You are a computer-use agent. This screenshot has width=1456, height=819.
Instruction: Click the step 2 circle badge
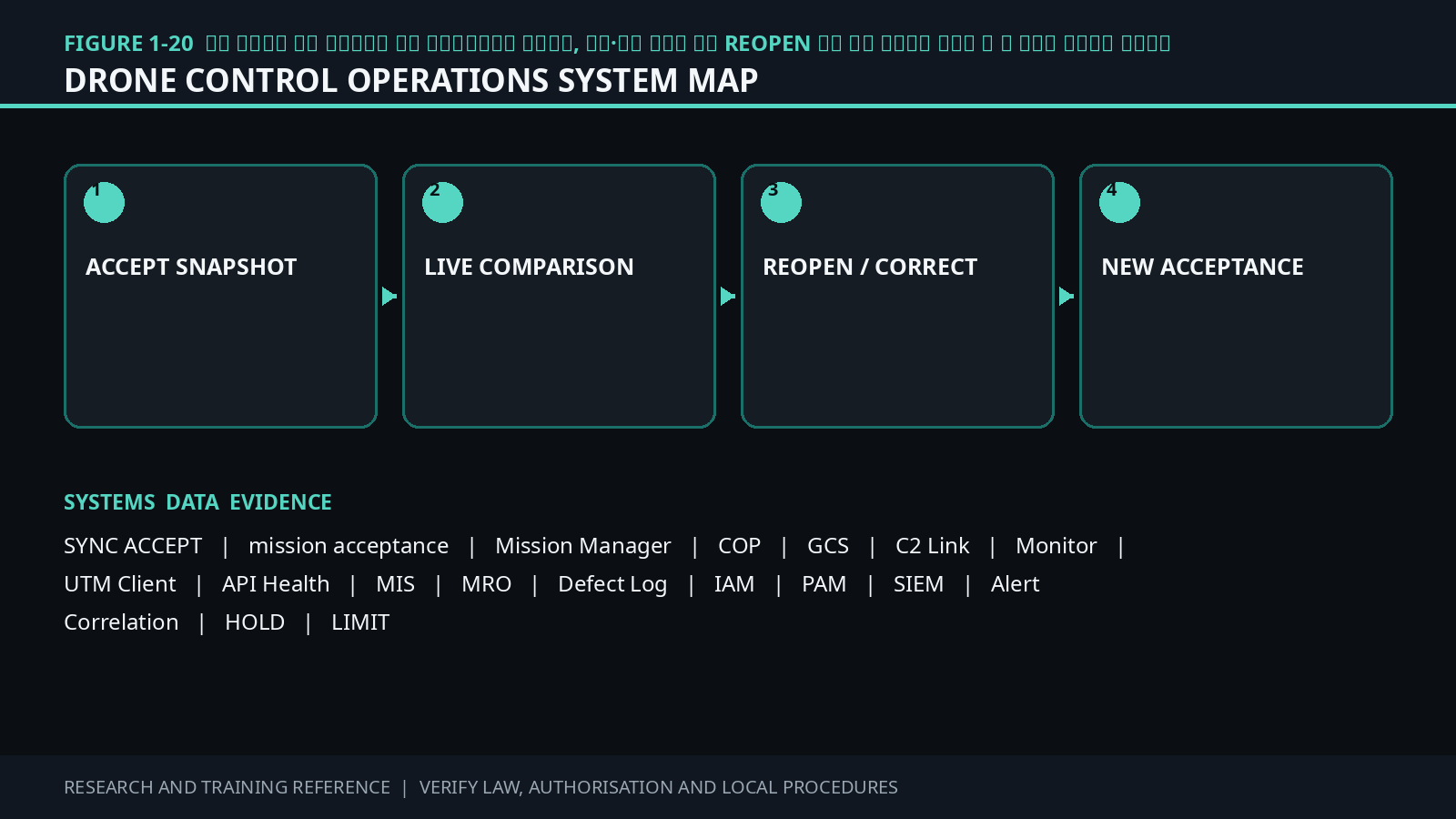[442, 202]
